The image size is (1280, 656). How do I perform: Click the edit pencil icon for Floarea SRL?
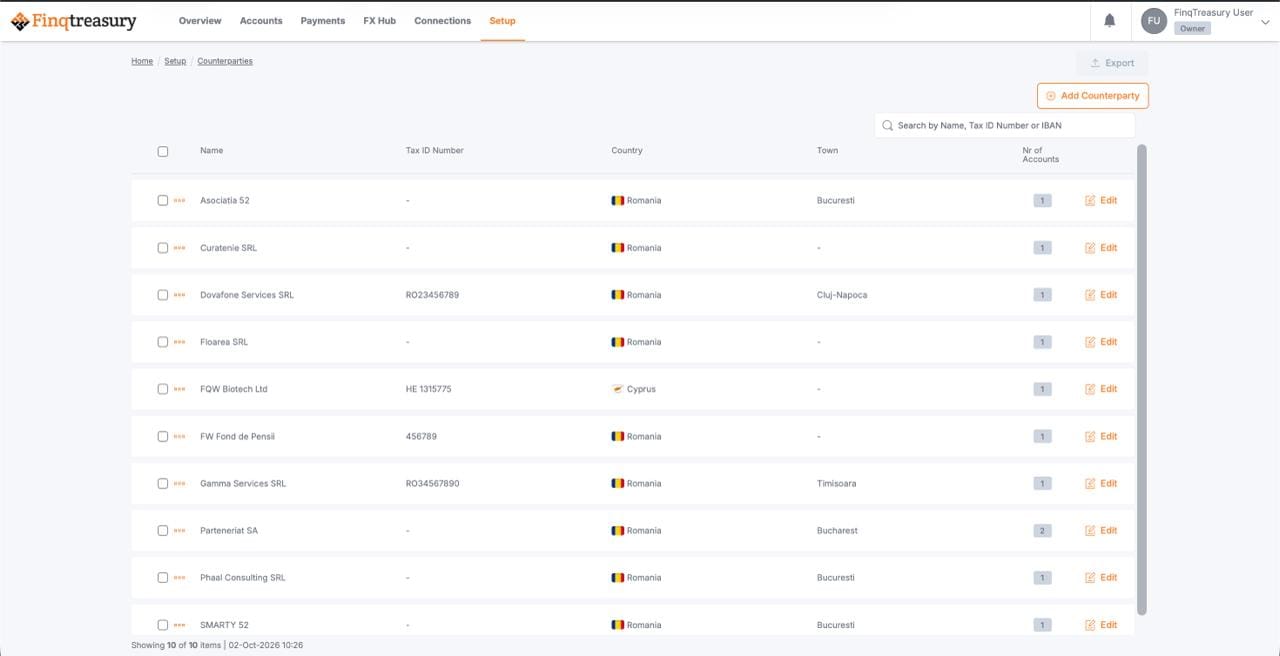tap(1090, 342)
